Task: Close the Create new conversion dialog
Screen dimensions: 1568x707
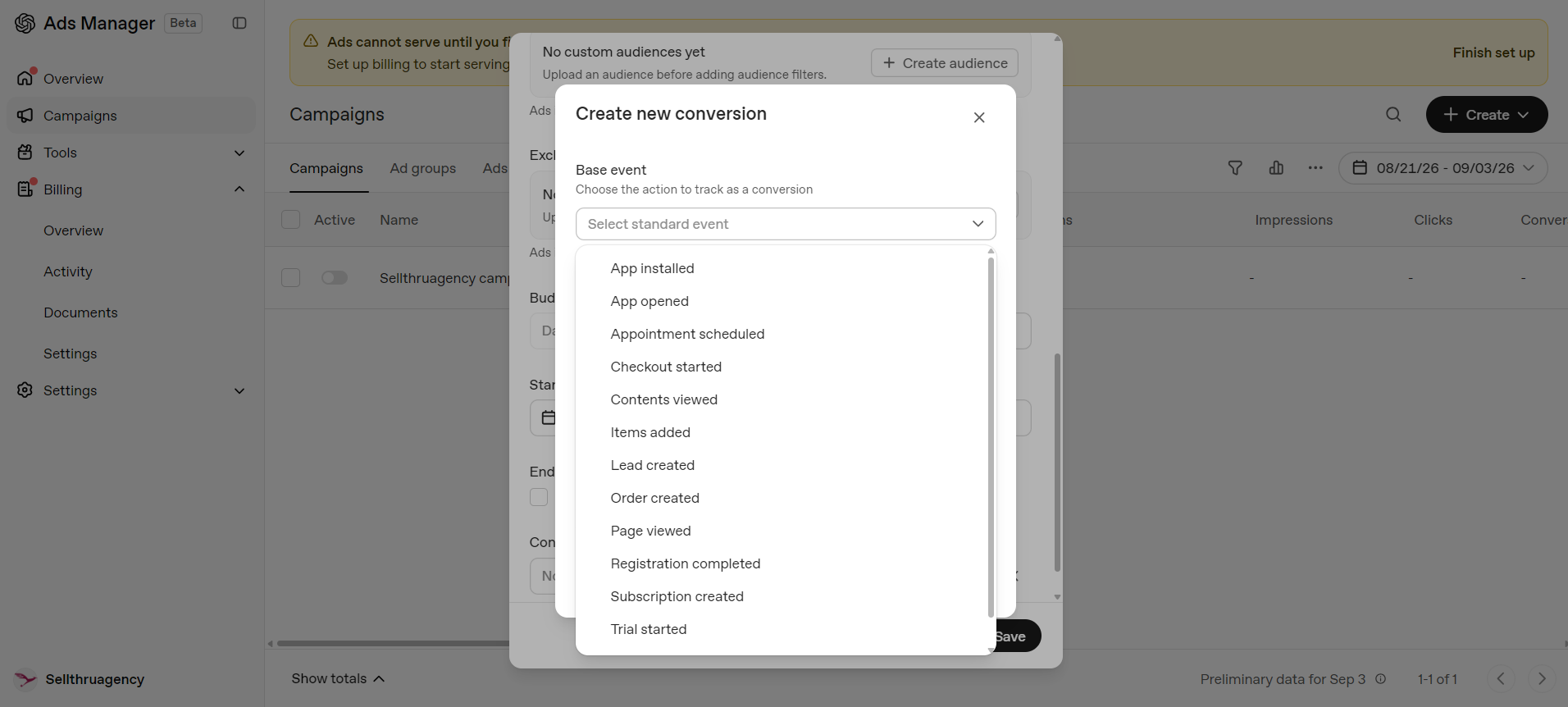Action: tap(979, 117)
